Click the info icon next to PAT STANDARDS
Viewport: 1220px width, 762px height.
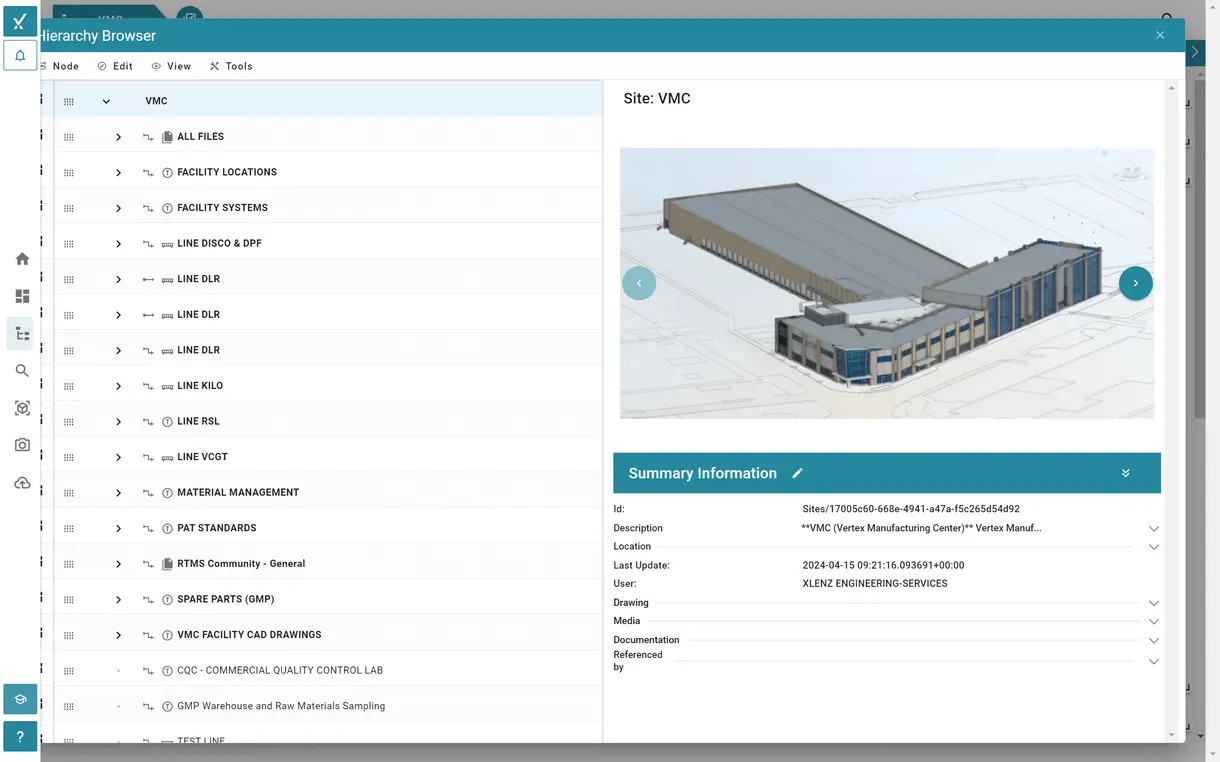(167, 528)
